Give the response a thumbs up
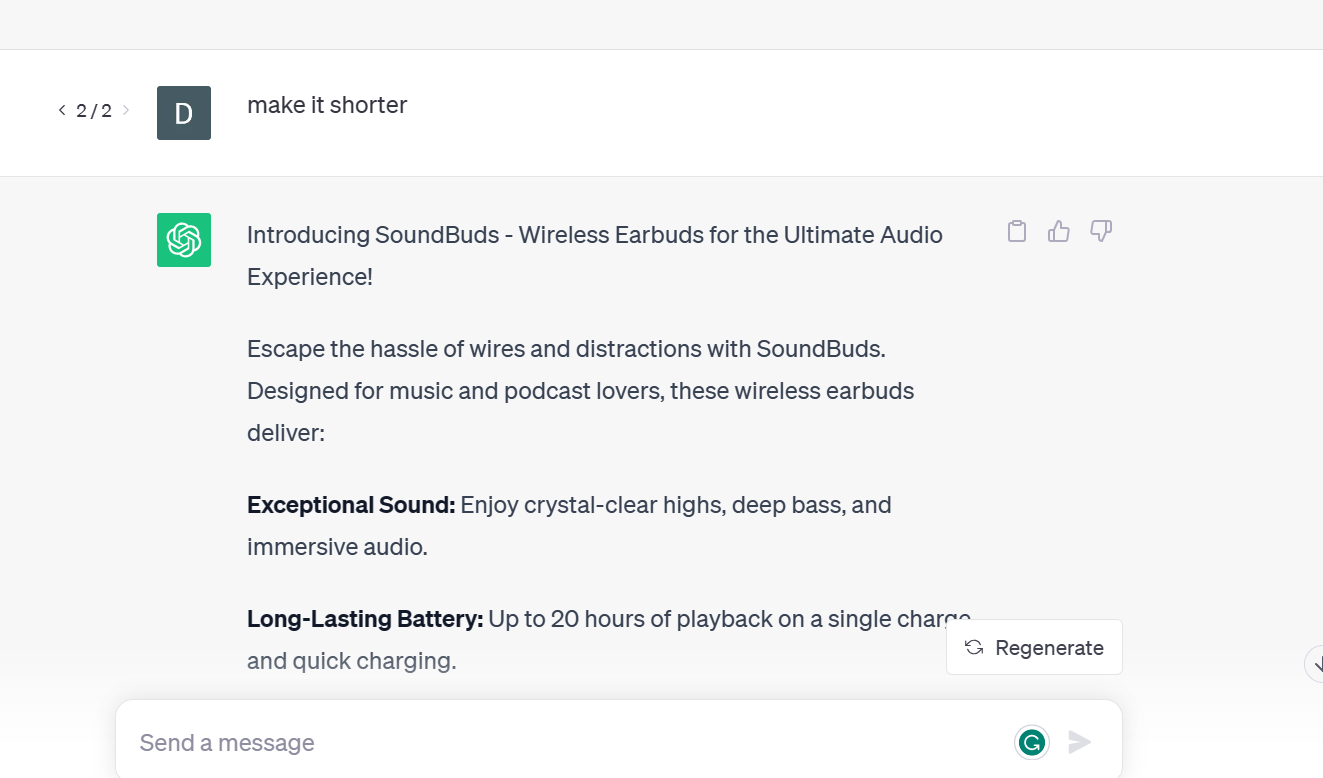The height and width of the screenshot is (778, 1323). 1059,231
